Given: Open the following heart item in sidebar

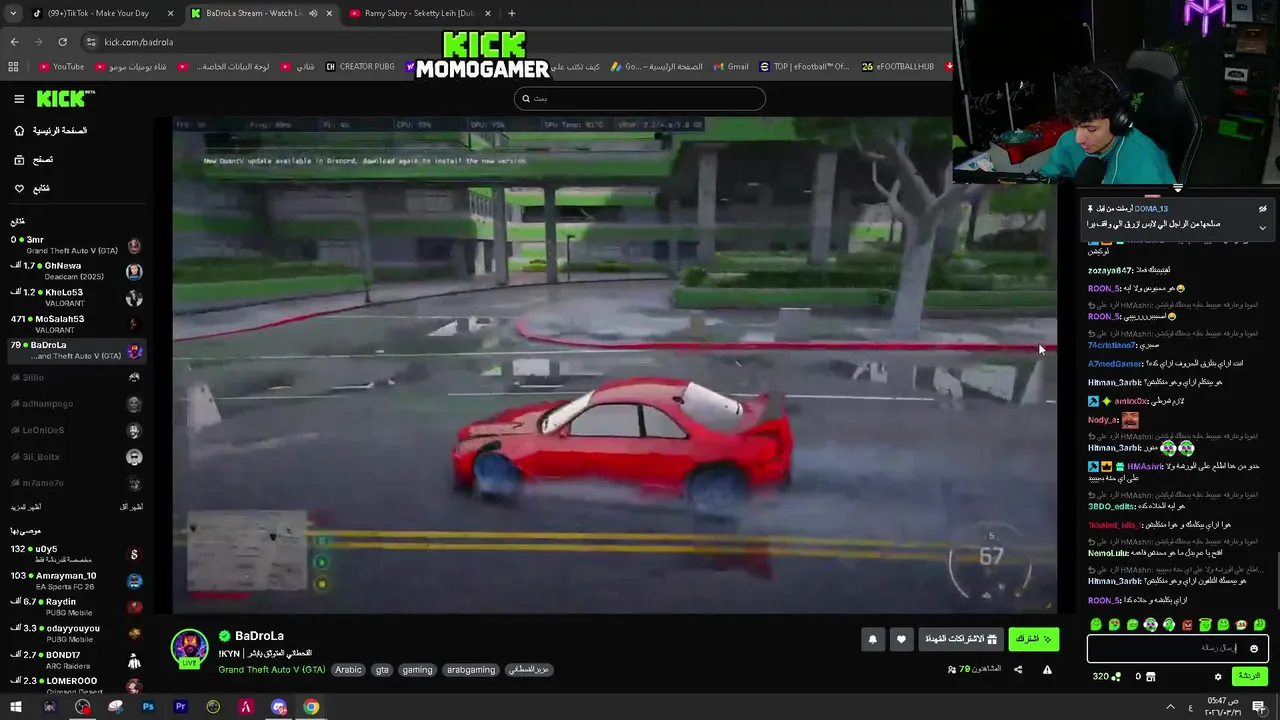Looking at the screenshot, I should [x=33, y=188].
